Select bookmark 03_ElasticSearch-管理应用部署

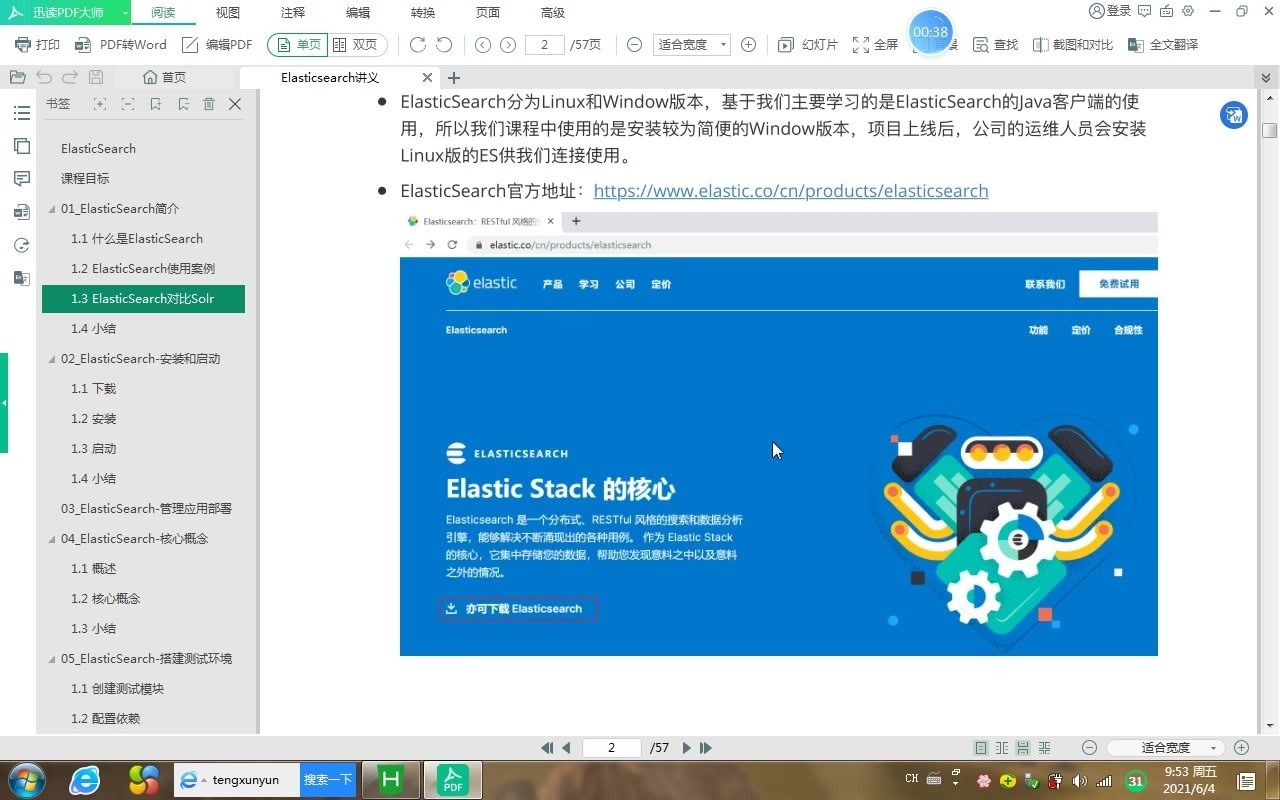[146, 509]
